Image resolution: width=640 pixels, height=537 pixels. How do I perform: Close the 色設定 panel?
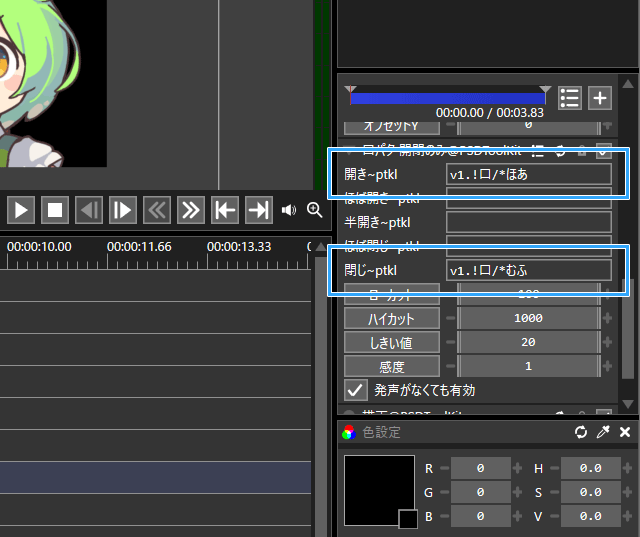(x=625, y=432)
